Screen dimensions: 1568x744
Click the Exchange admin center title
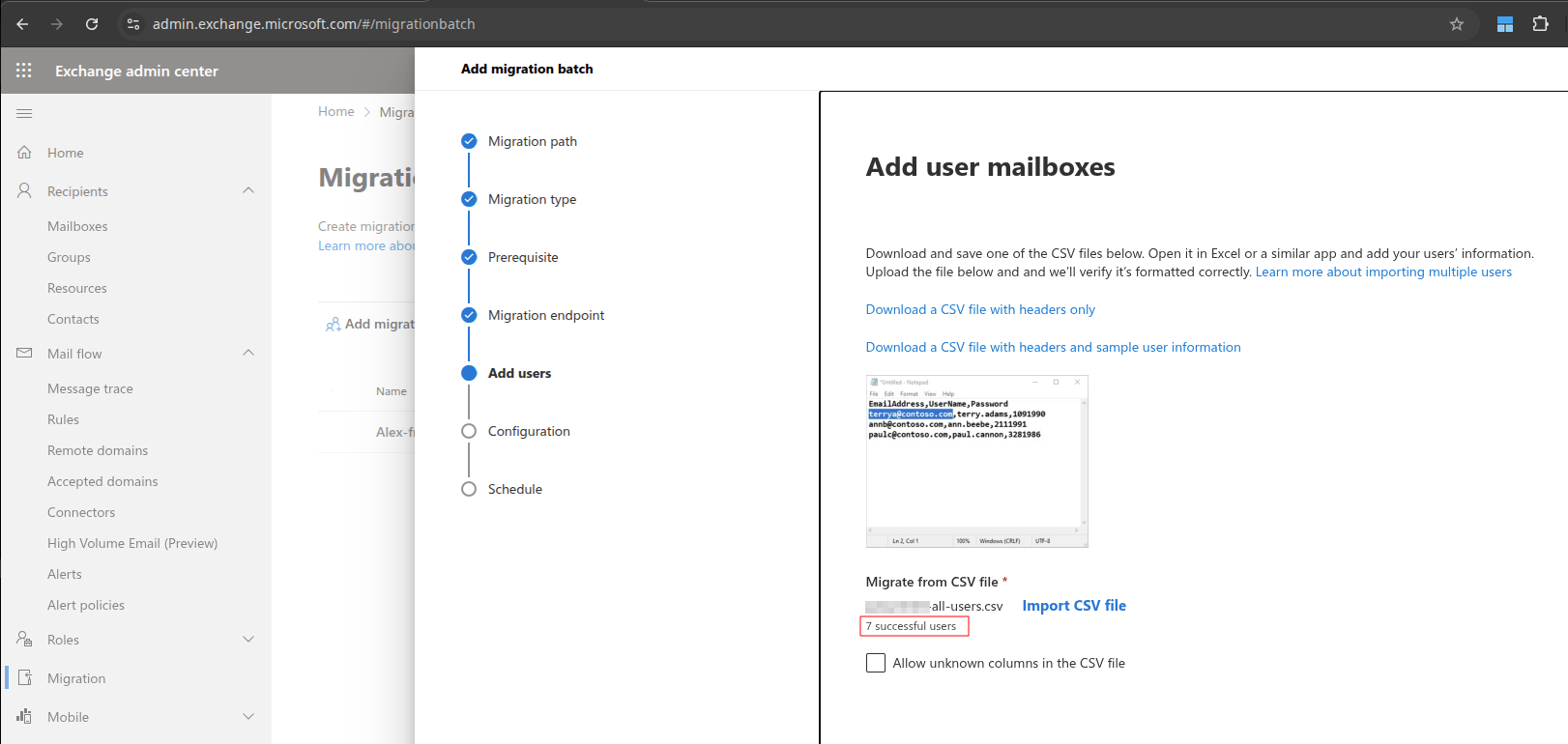pyautogui.click(x=136, y=71)
